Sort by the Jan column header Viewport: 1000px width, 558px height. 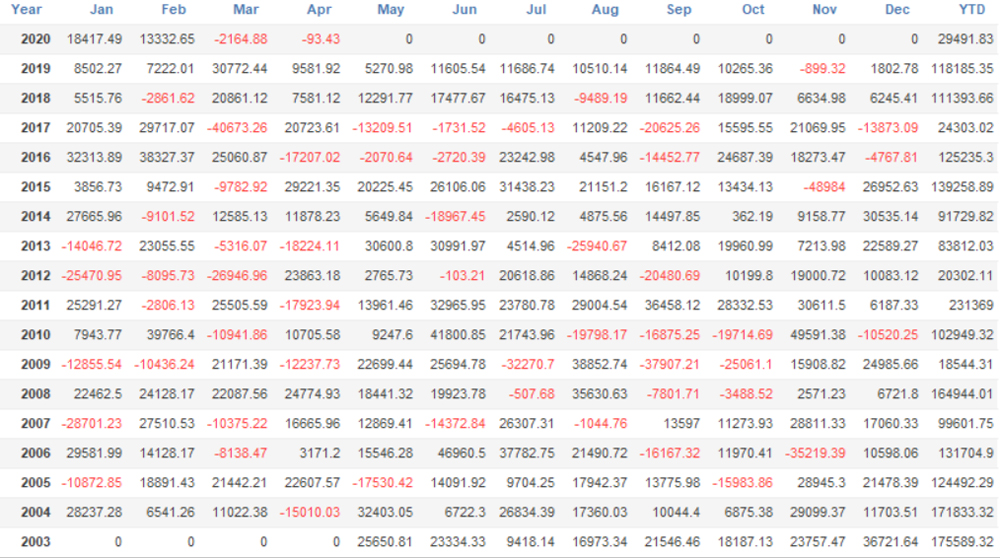pos(101,10)
